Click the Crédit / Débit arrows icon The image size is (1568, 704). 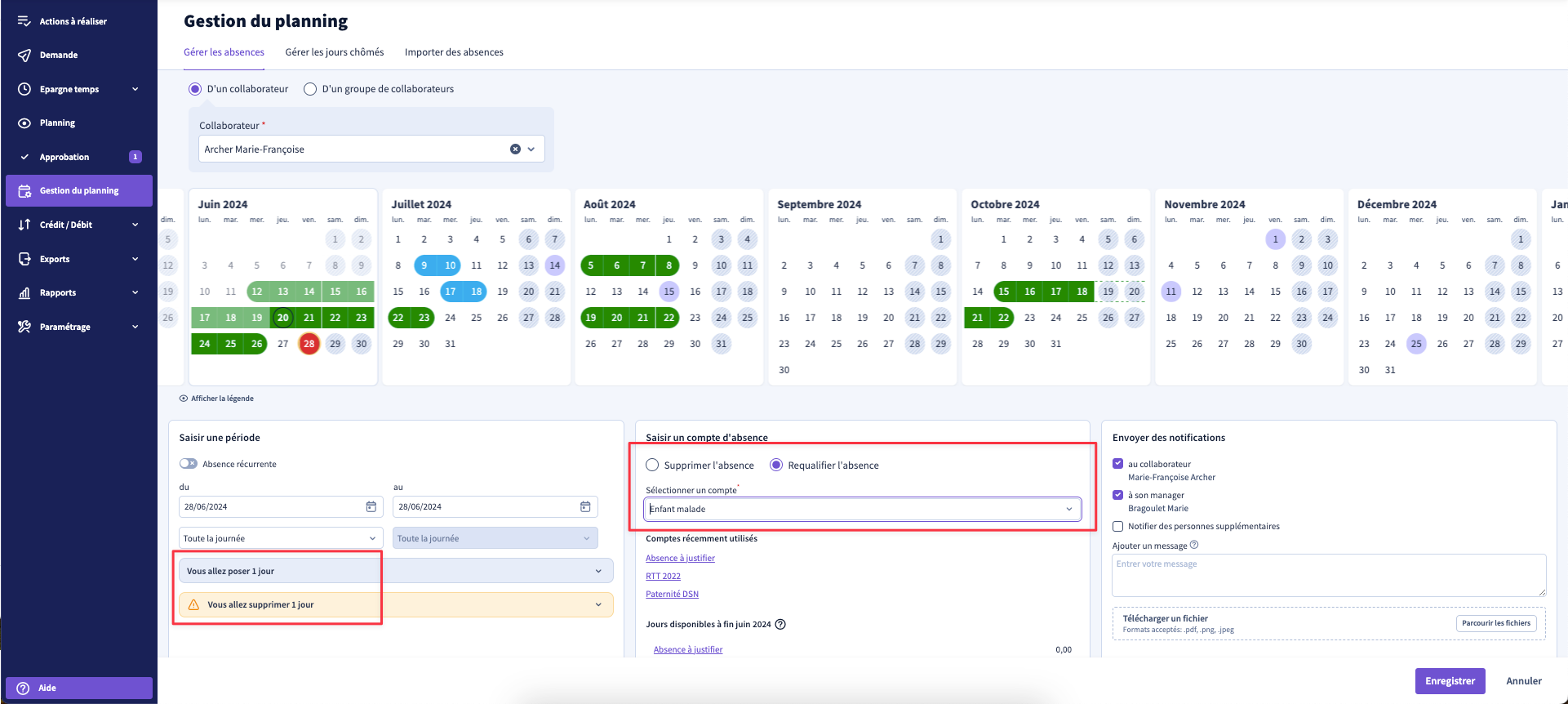pos(24,225)
